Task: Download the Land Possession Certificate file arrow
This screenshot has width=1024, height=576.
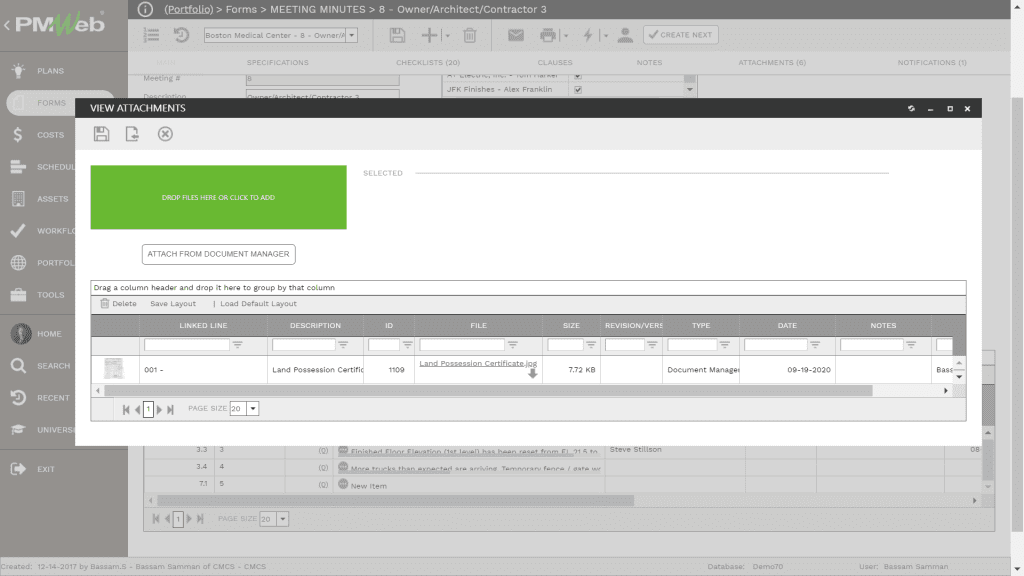Action: [x=532, y=374]
